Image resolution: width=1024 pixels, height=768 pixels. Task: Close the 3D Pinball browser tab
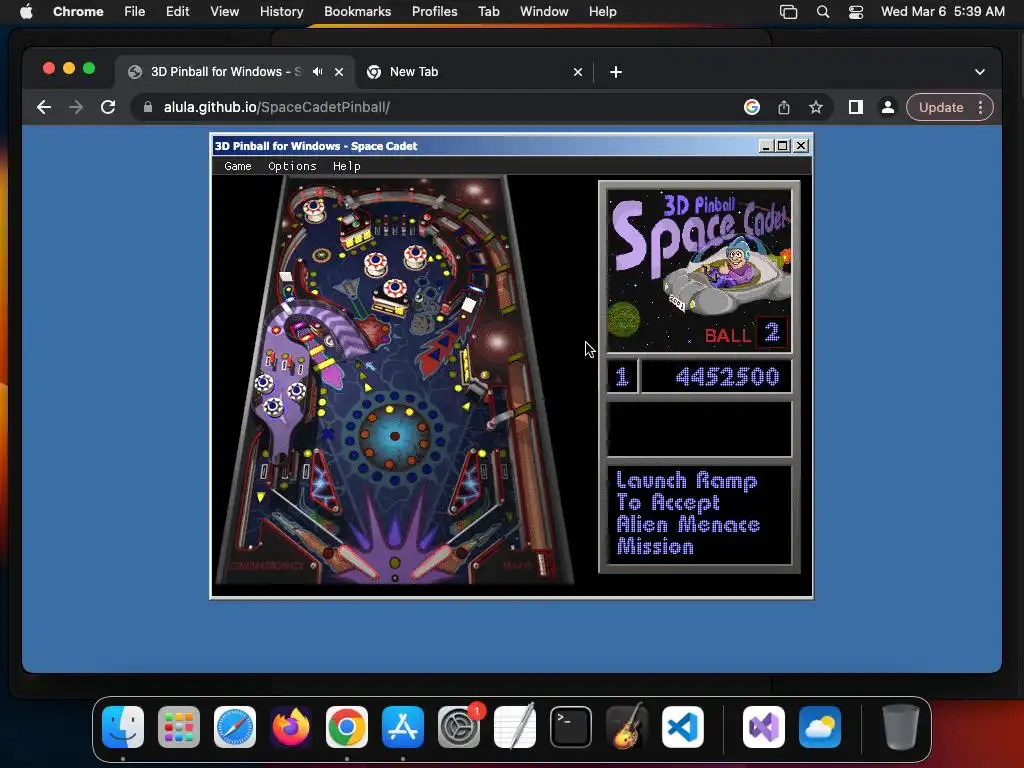(339, 72)
